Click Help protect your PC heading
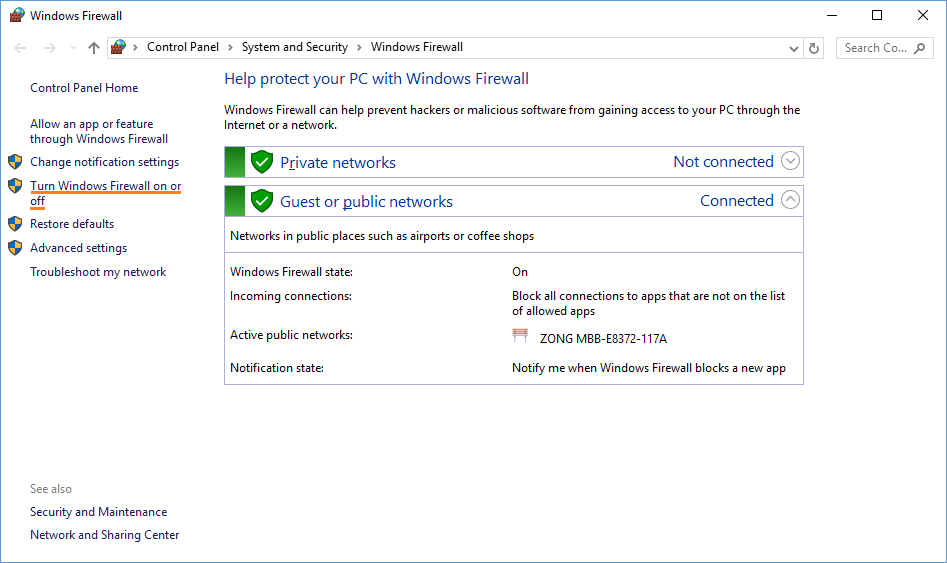Screen dimensions: 947x563 pyautogui.click(x=376, y=79)
